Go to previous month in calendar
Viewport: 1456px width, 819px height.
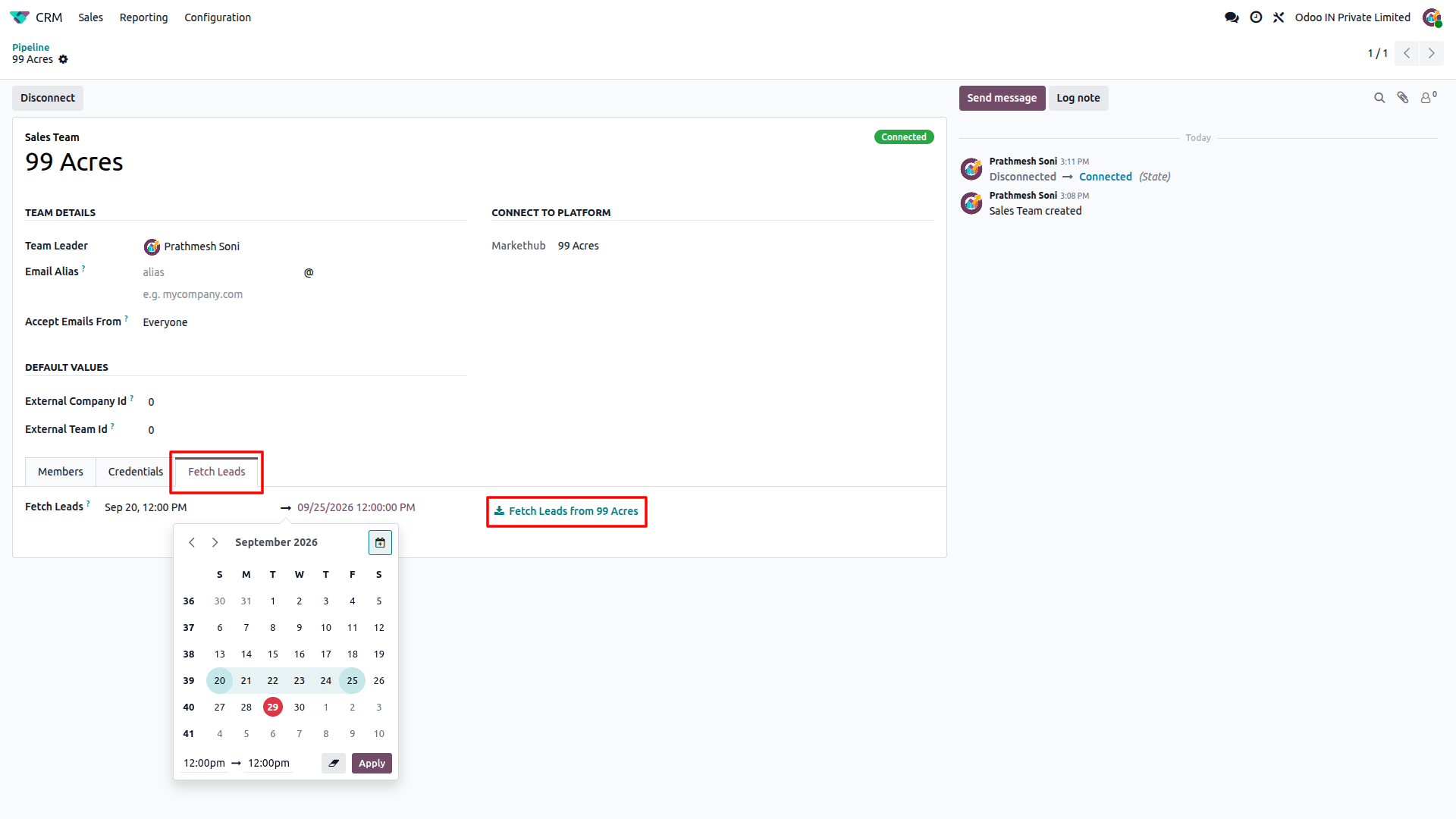(x=192, y=542)
